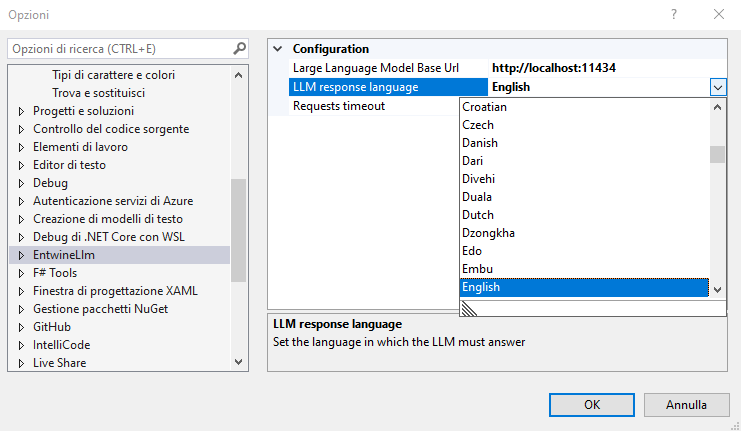Open Tipi di carattere e colori page

click(x=113, y=75)
